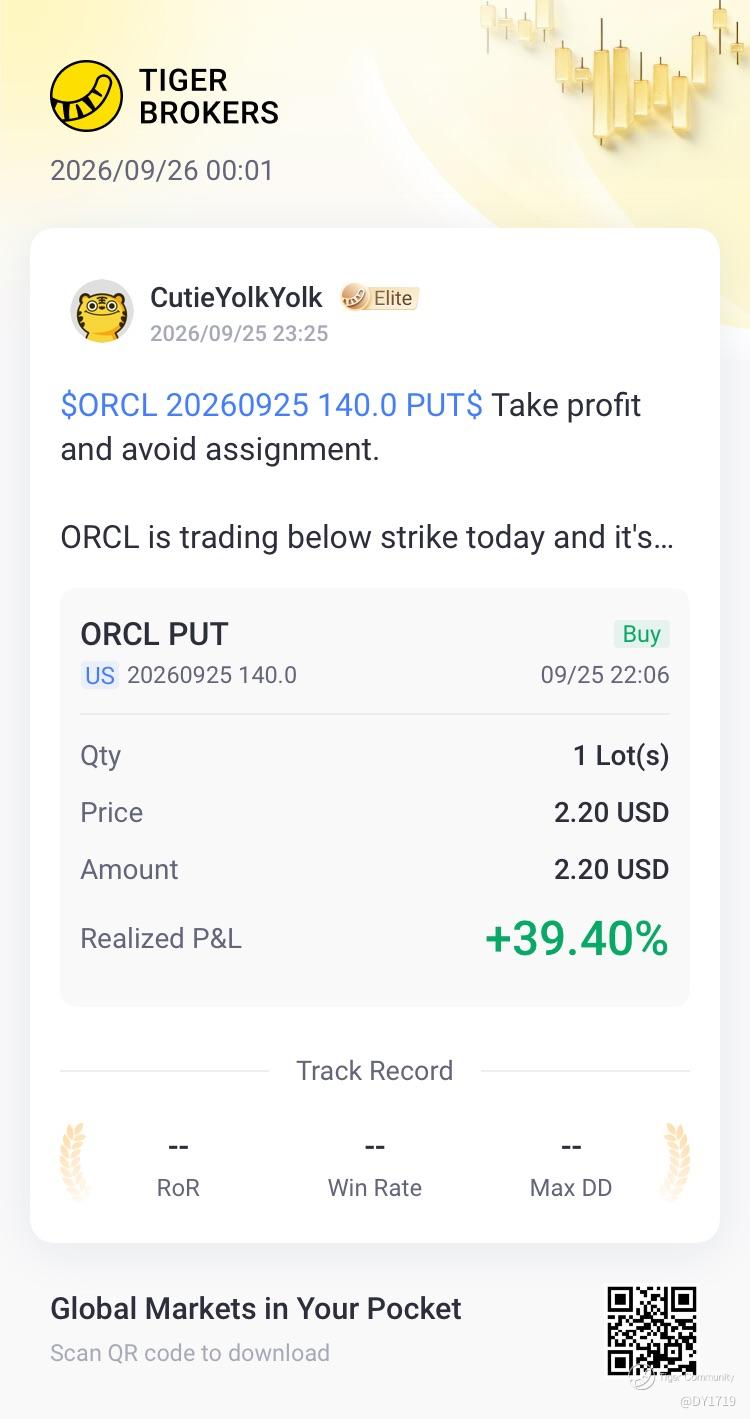Click the TIGER BROKERS brand name text
The width and height of the screenshot is (750, 1419).
(x=208, y=96)
